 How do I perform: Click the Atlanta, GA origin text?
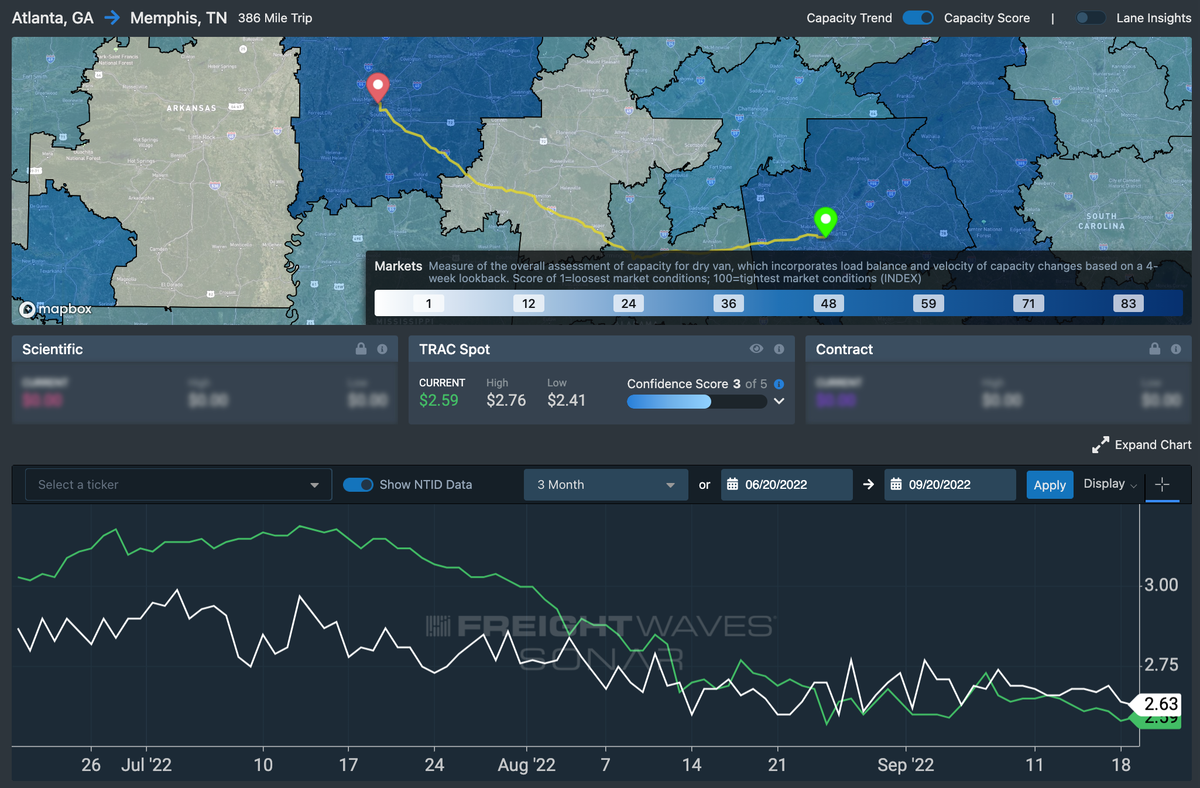[52, 18]
